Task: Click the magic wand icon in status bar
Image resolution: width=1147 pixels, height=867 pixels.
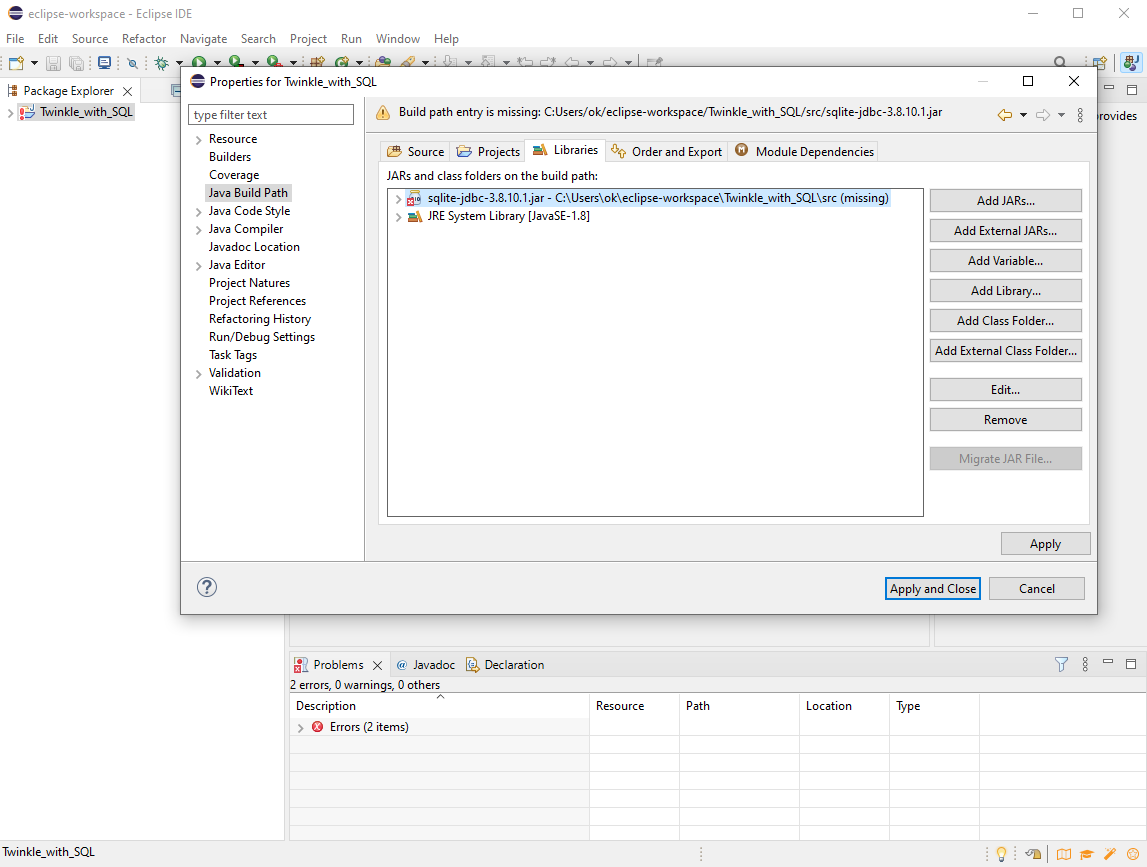Action: [1110, 854]
